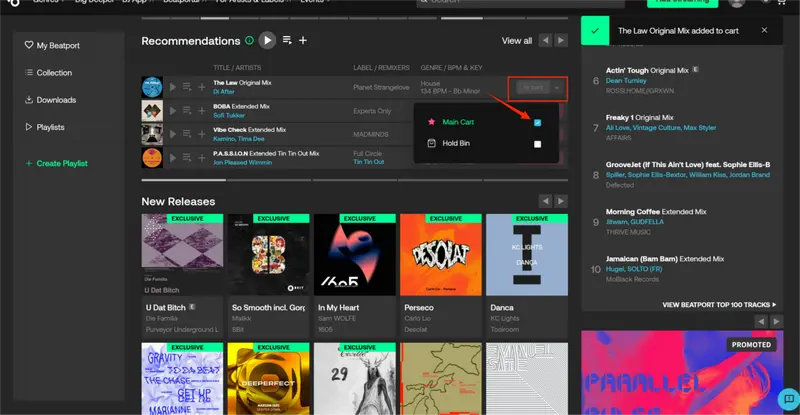
Task: Click BOBA track artwork thumbnail
Action: (x=152, y=111)
